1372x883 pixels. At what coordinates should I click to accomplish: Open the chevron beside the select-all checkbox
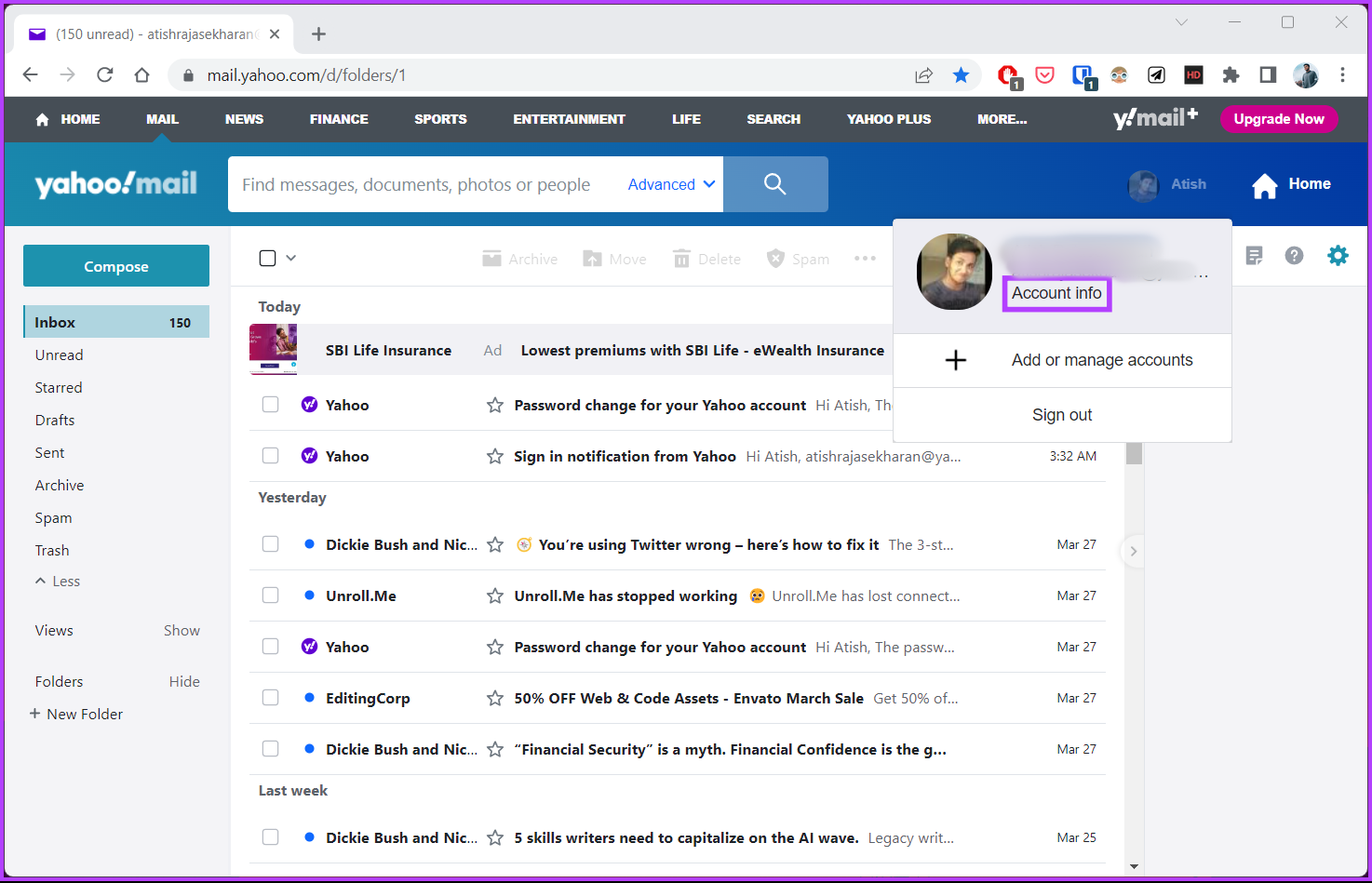pos(291,258)
